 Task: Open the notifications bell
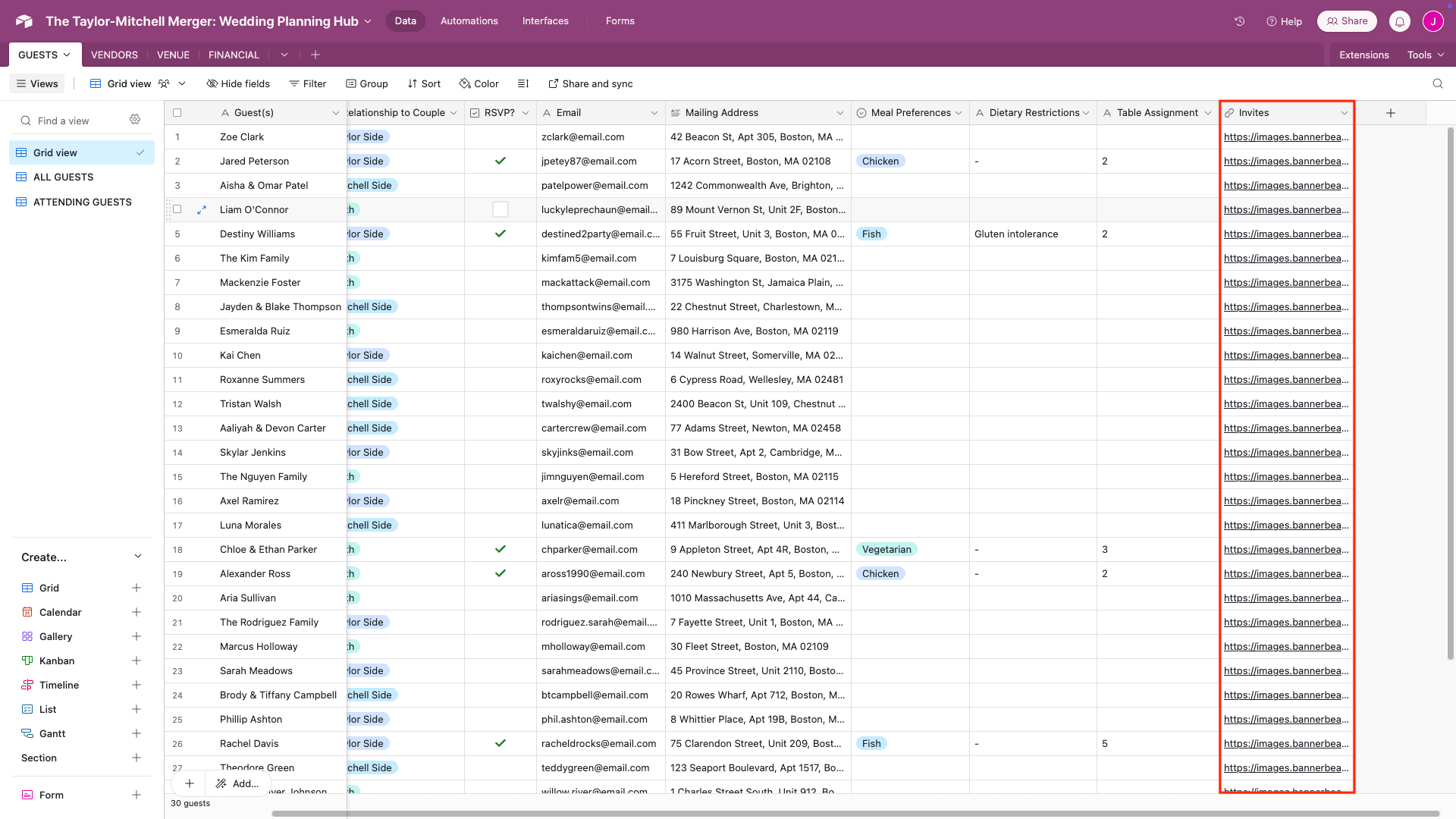click(1399, 21)
